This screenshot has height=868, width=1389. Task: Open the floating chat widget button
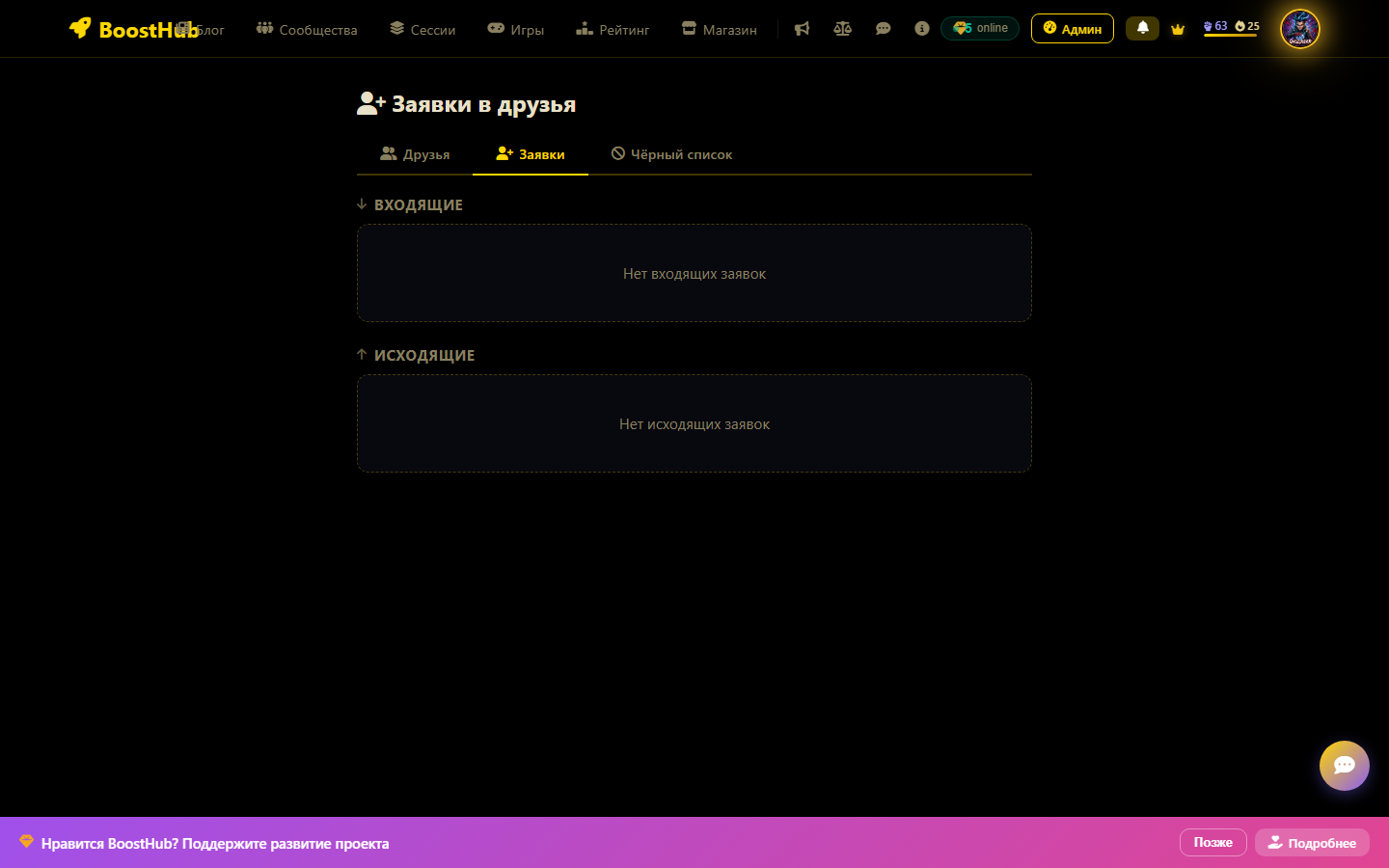pyautogui.click(x=1344, y=766)
